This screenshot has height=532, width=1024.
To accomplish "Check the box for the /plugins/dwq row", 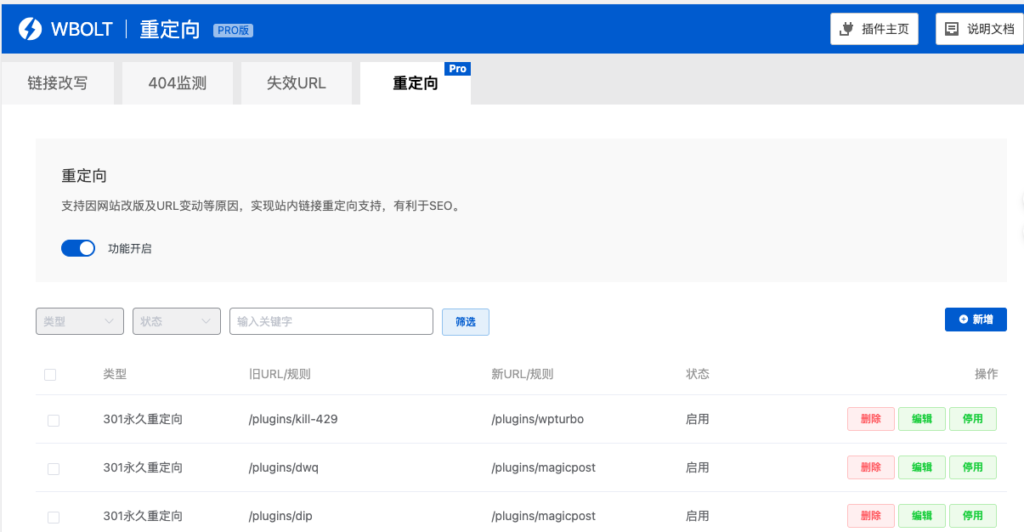I will [54, 468].
